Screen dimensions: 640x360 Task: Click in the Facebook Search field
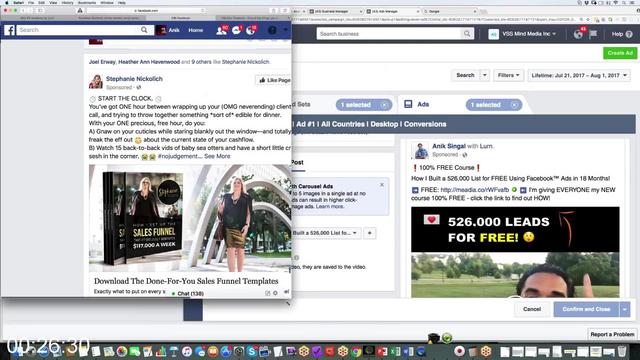click(x=78, y=30)
